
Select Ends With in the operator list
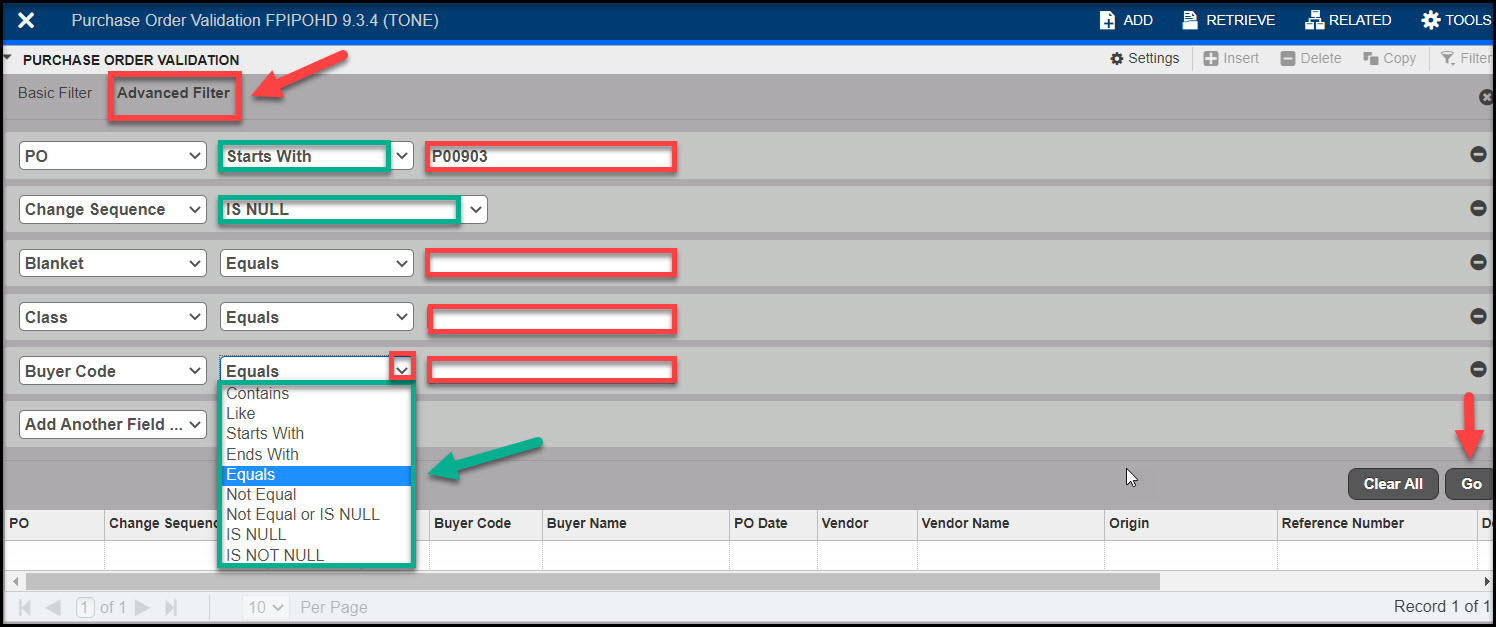(316, 454)
